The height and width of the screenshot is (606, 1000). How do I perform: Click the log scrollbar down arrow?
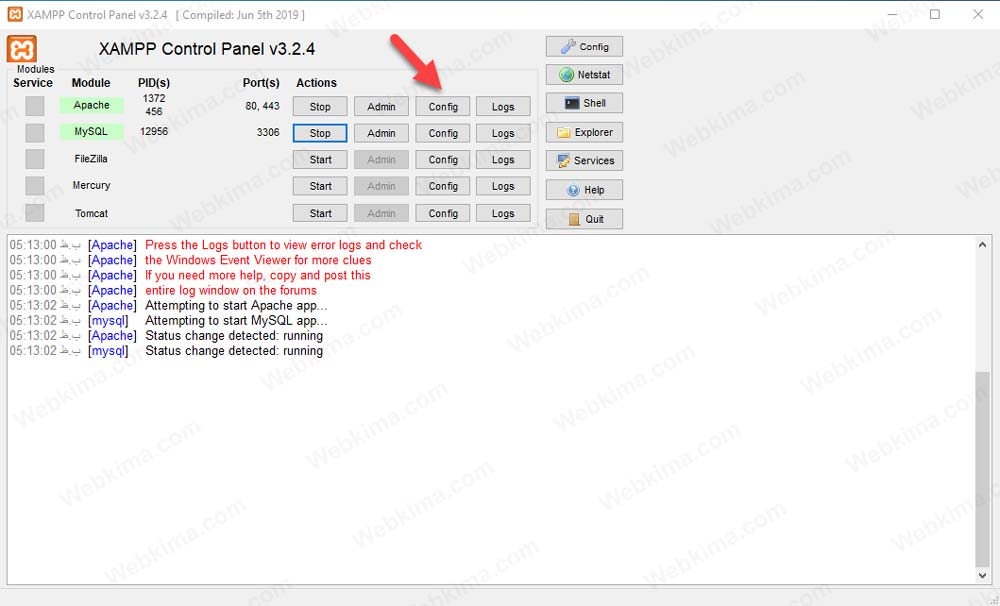(982, 575)
